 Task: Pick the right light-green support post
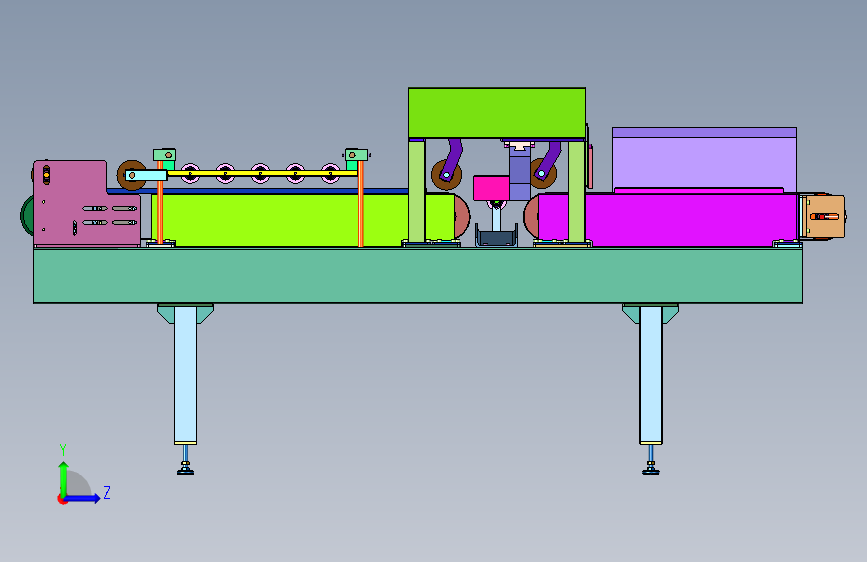pos(577,191)
